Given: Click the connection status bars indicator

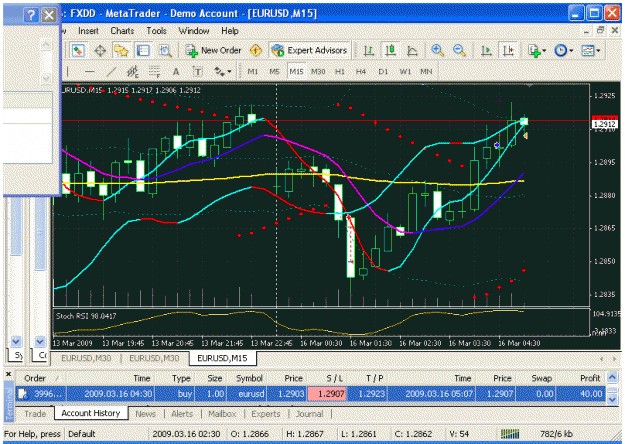Looking at the screenshot, I should pyautogui.click(x=510, y=434).
